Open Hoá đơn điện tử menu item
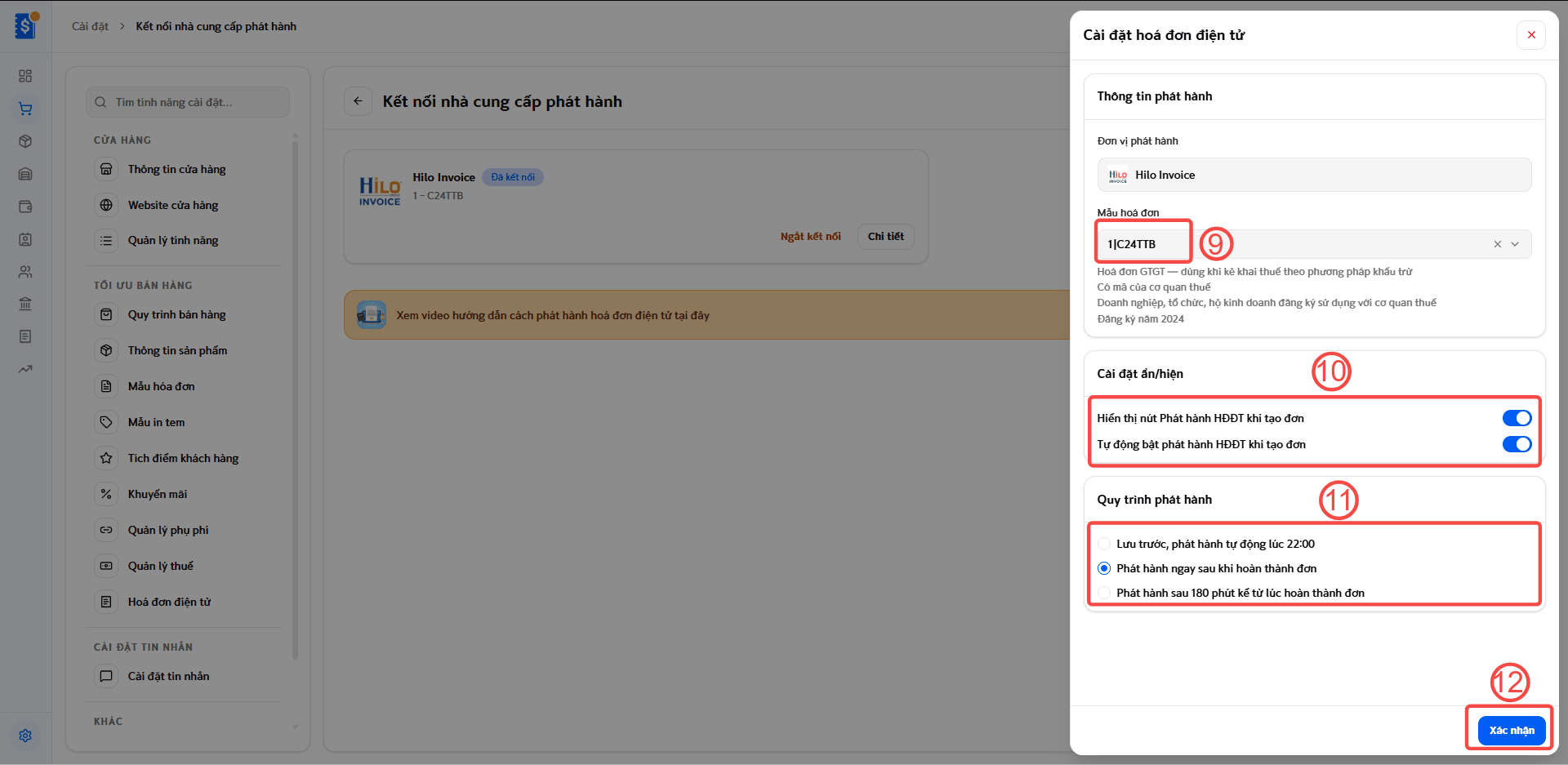The width and height of the screenshot is (1568, 765). 169,602
